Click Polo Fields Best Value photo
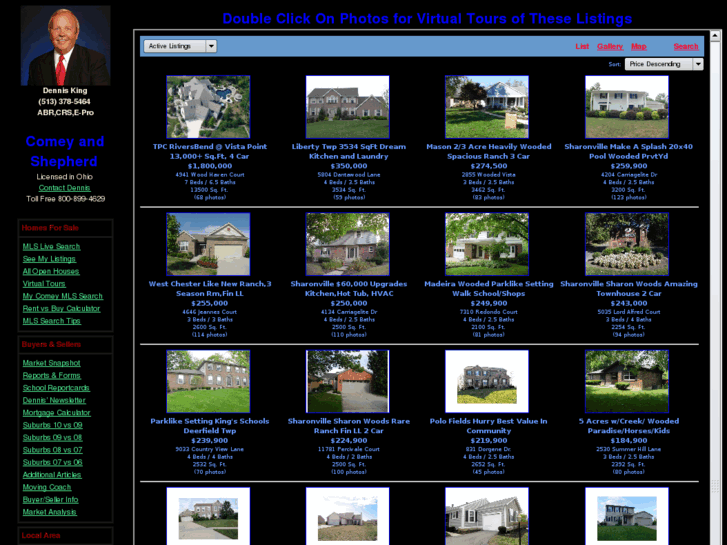The height and width of the screenshot is (545, 727). (x=487, y=381)
